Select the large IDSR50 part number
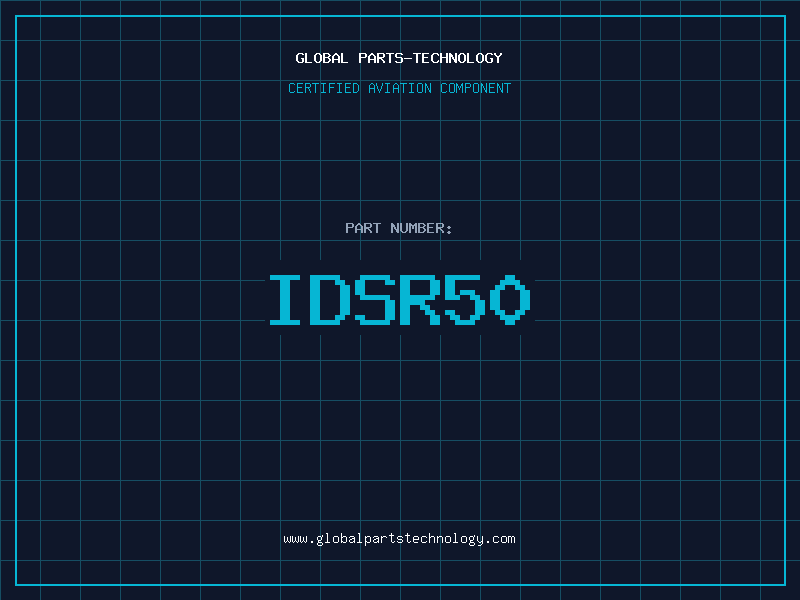Image resolution: width=800 pixels, height=600 pixels. click(399, 299)
